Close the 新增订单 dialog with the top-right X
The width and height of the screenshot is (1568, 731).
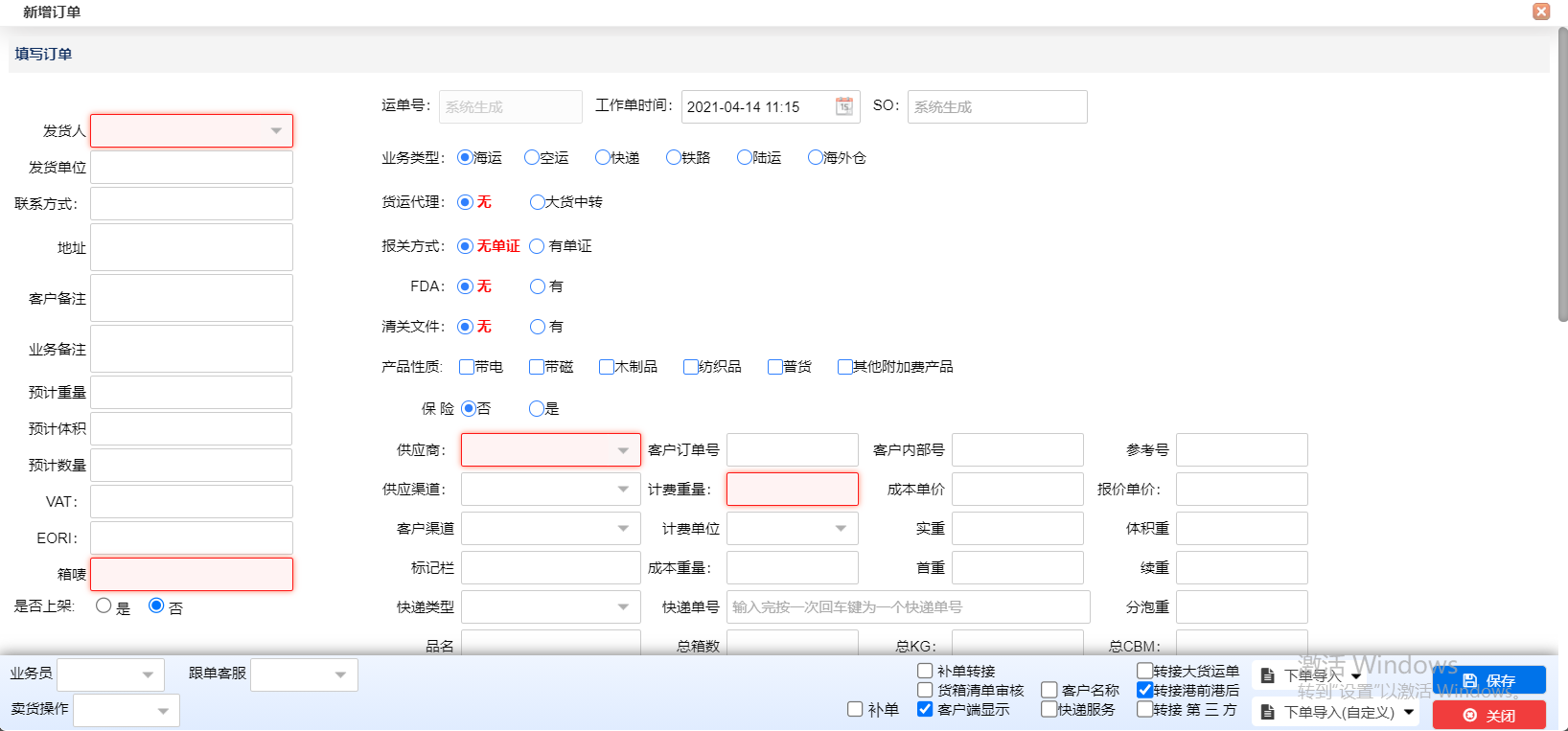coord(1541,11)
